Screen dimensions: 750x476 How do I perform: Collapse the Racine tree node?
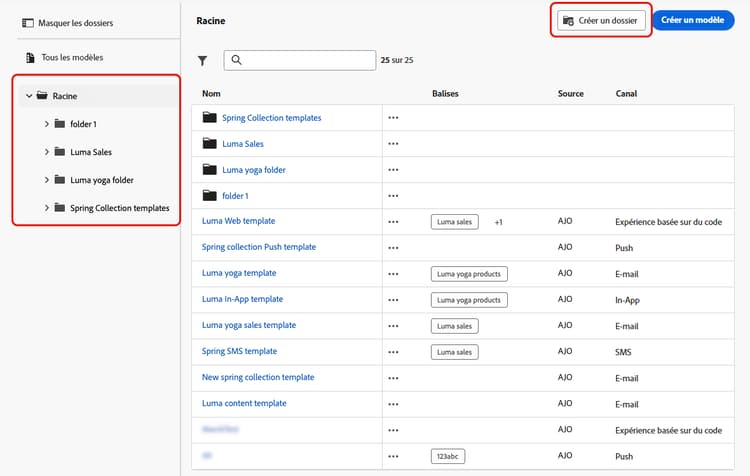(x=29, y=96)
